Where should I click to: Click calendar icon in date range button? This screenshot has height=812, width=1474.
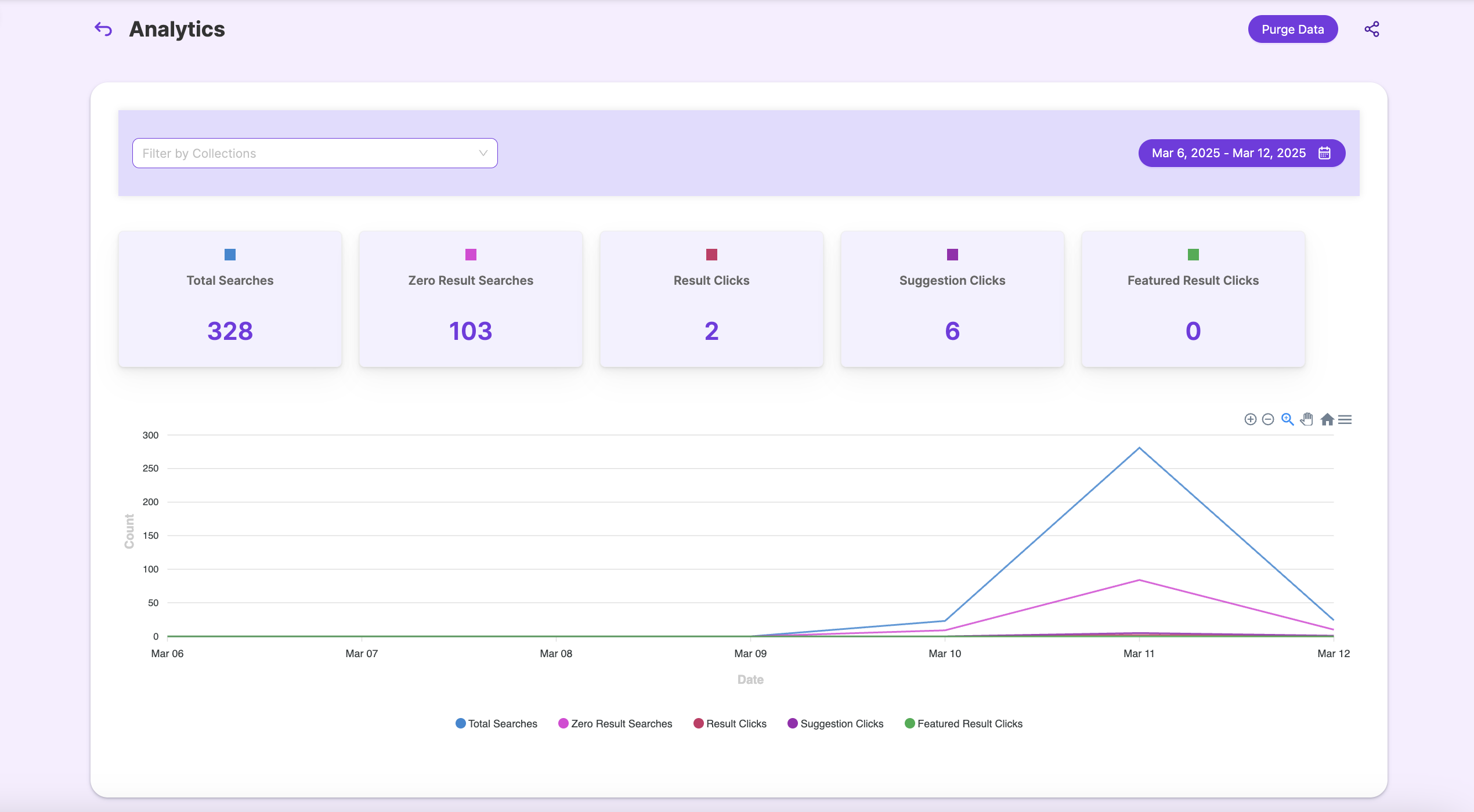pos(1324,153)
